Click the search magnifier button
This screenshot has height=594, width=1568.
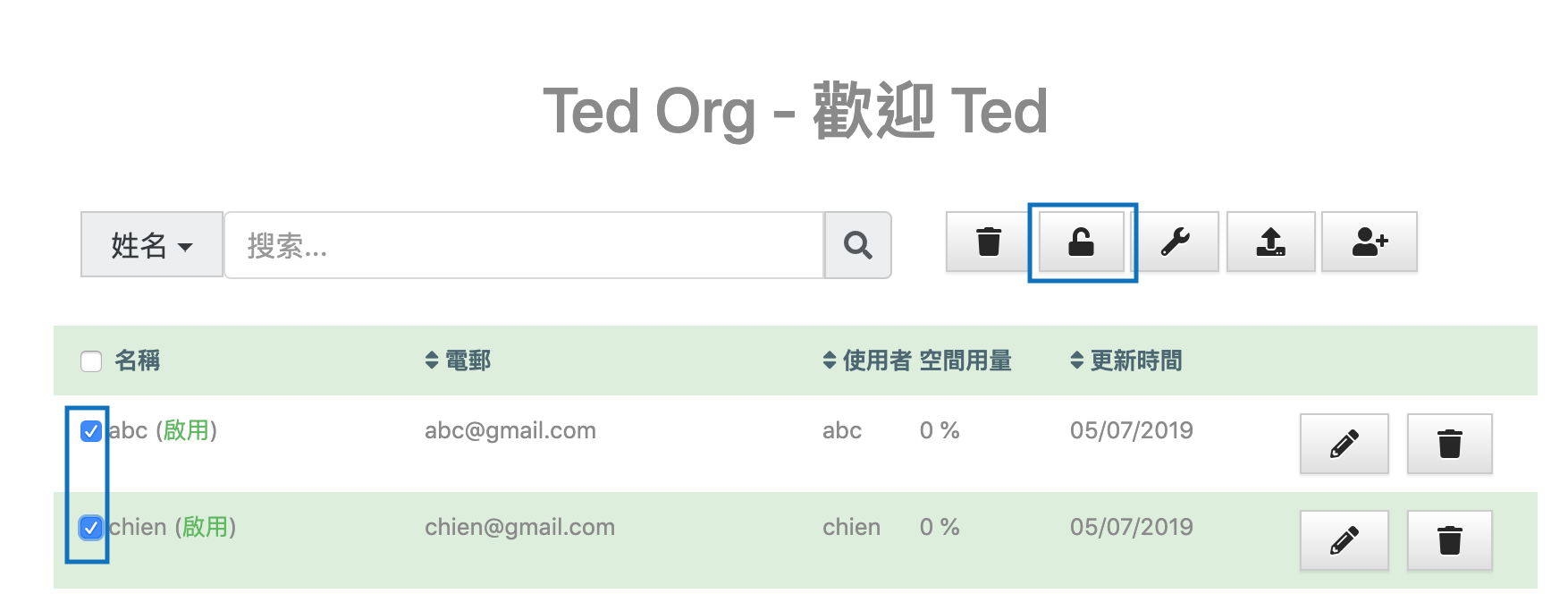pos(857,245)
